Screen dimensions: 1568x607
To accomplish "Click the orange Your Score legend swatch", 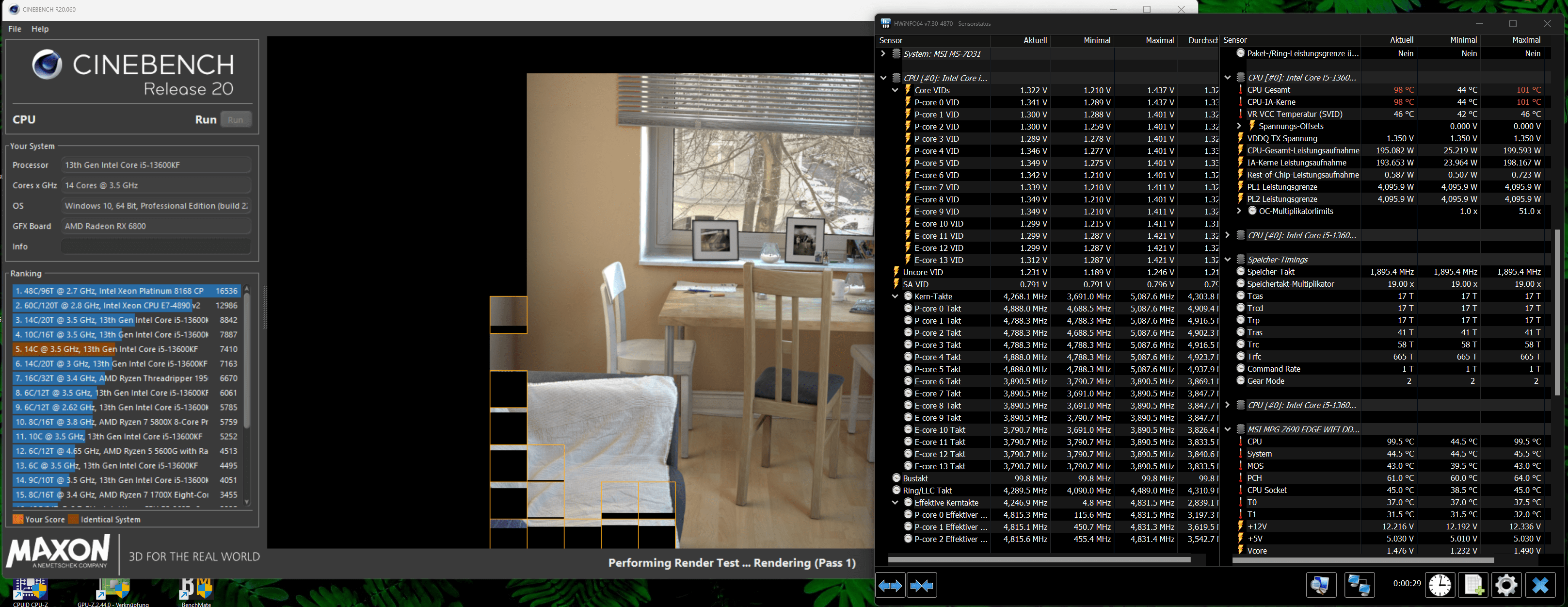I will [x=18, y=519].
